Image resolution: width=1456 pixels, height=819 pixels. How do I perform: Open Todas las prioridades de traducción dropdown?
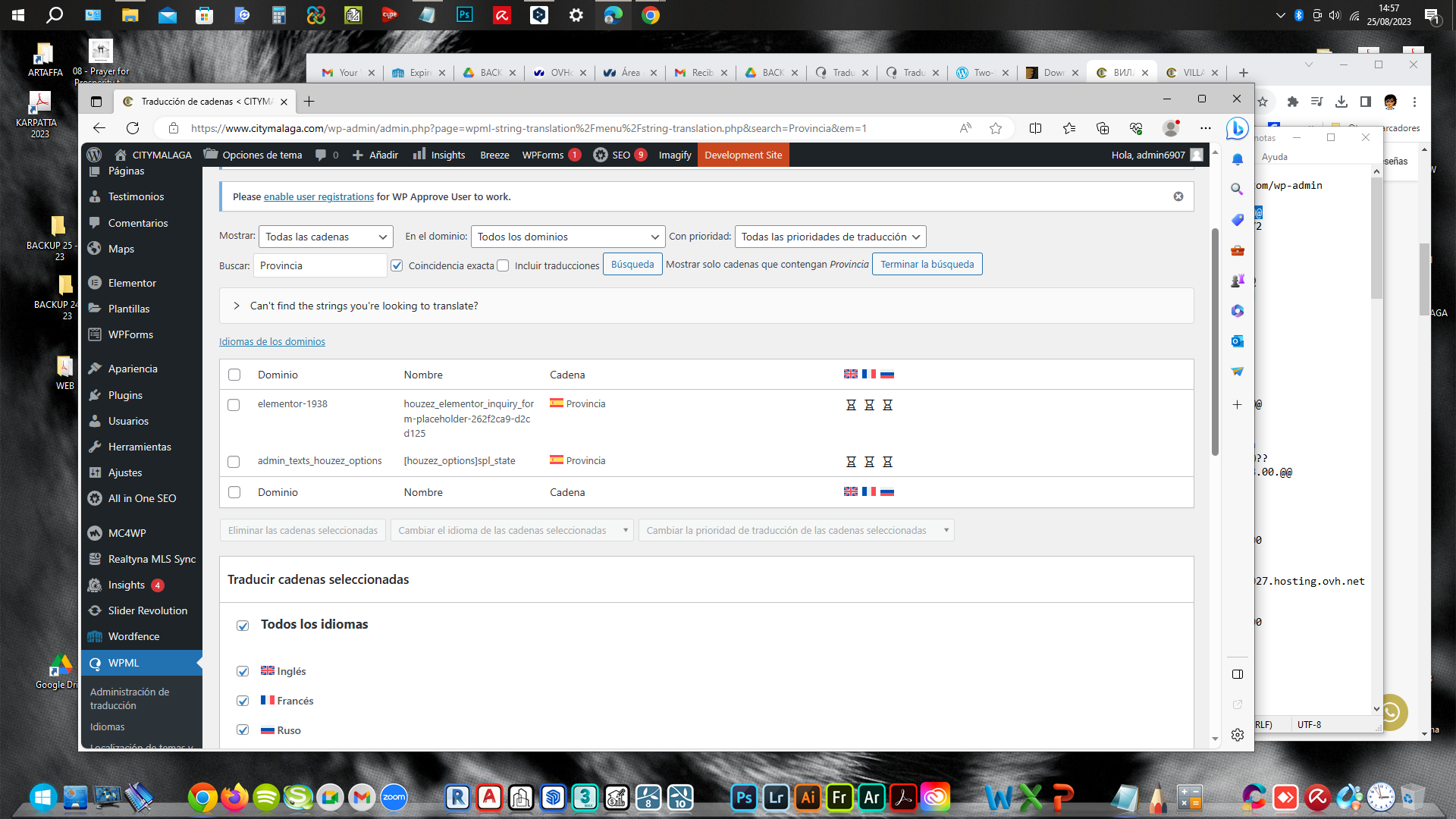[x=830, y=237]
